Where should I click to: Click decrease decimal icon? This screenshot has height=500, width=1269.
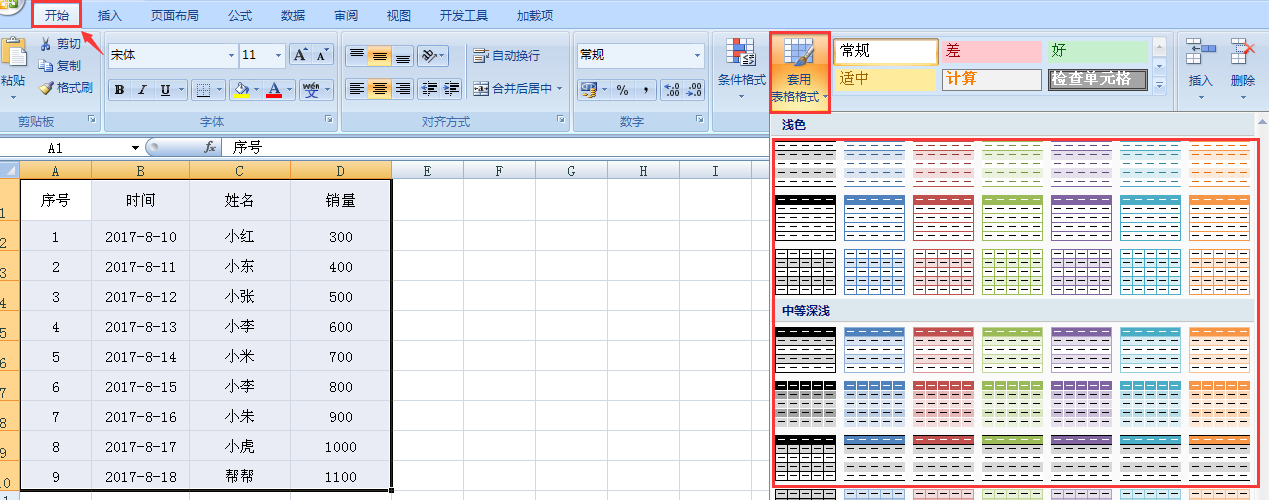tap(694, 90)
